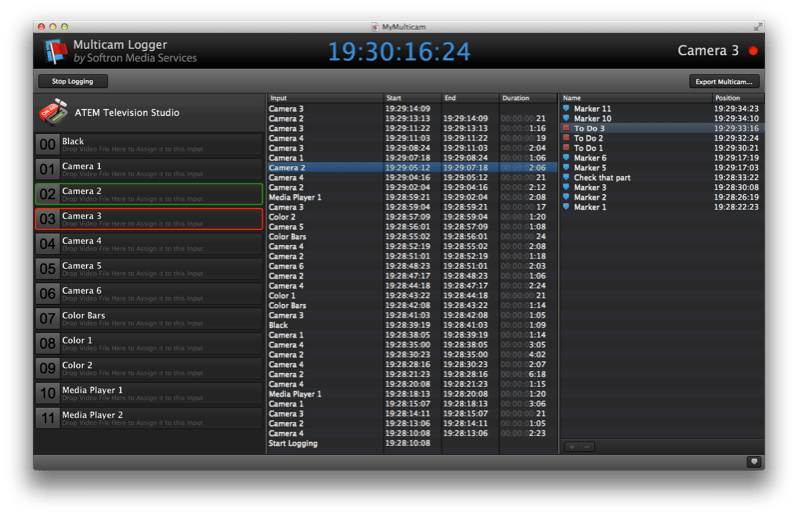Select Color 2 log entry at 19:28:57:09
The height and width of the screenshot is (516, 798).
tap(412, 217)
